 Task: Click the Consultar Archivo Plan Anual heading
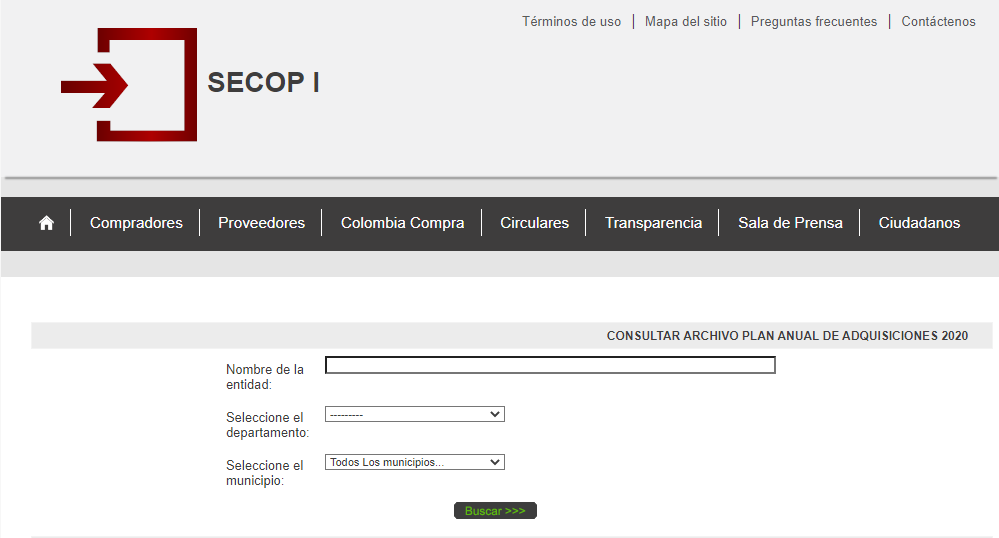click(787, 336)
